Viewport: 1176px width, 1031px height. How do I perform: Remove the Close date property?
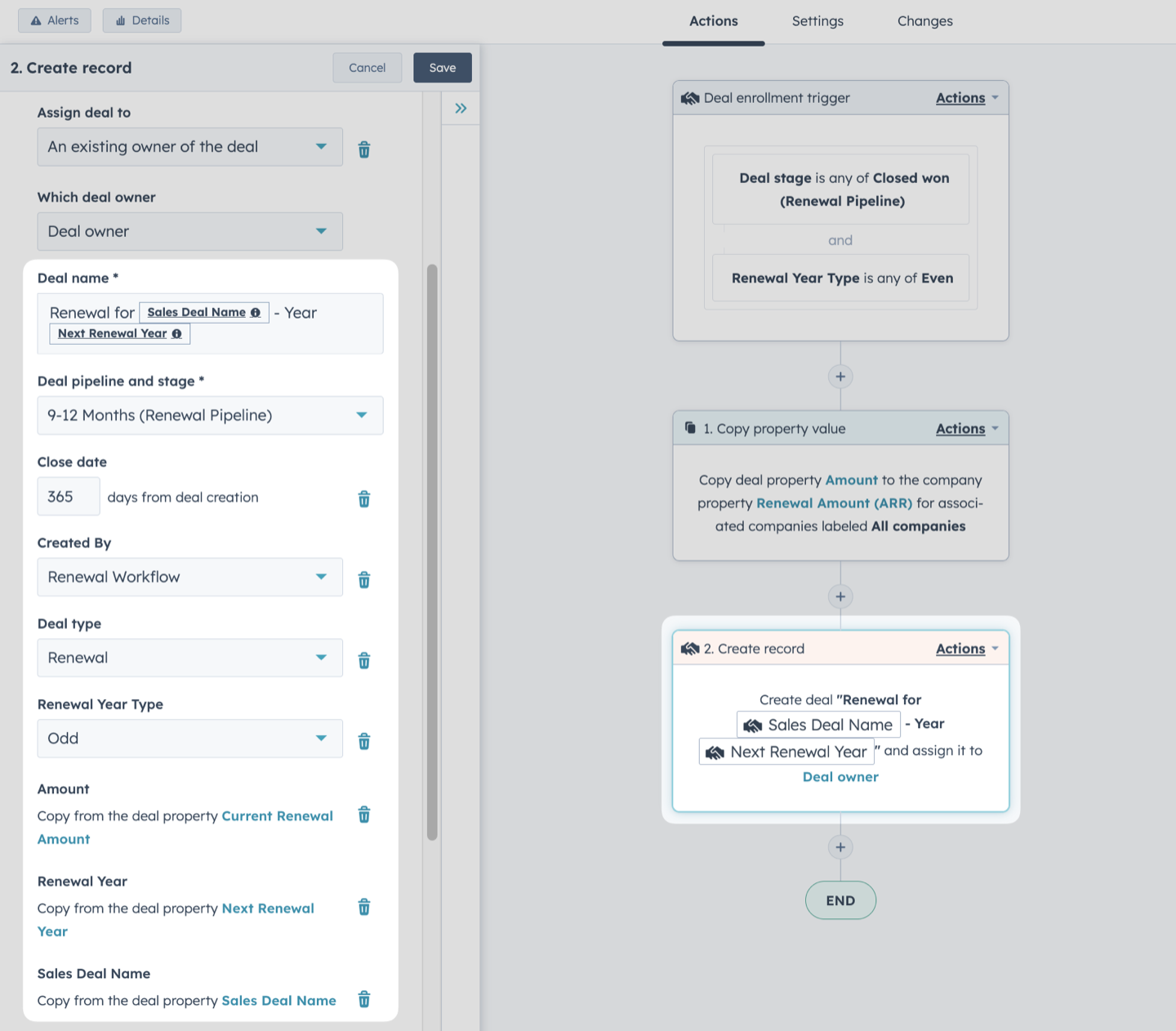coord(364,498)
